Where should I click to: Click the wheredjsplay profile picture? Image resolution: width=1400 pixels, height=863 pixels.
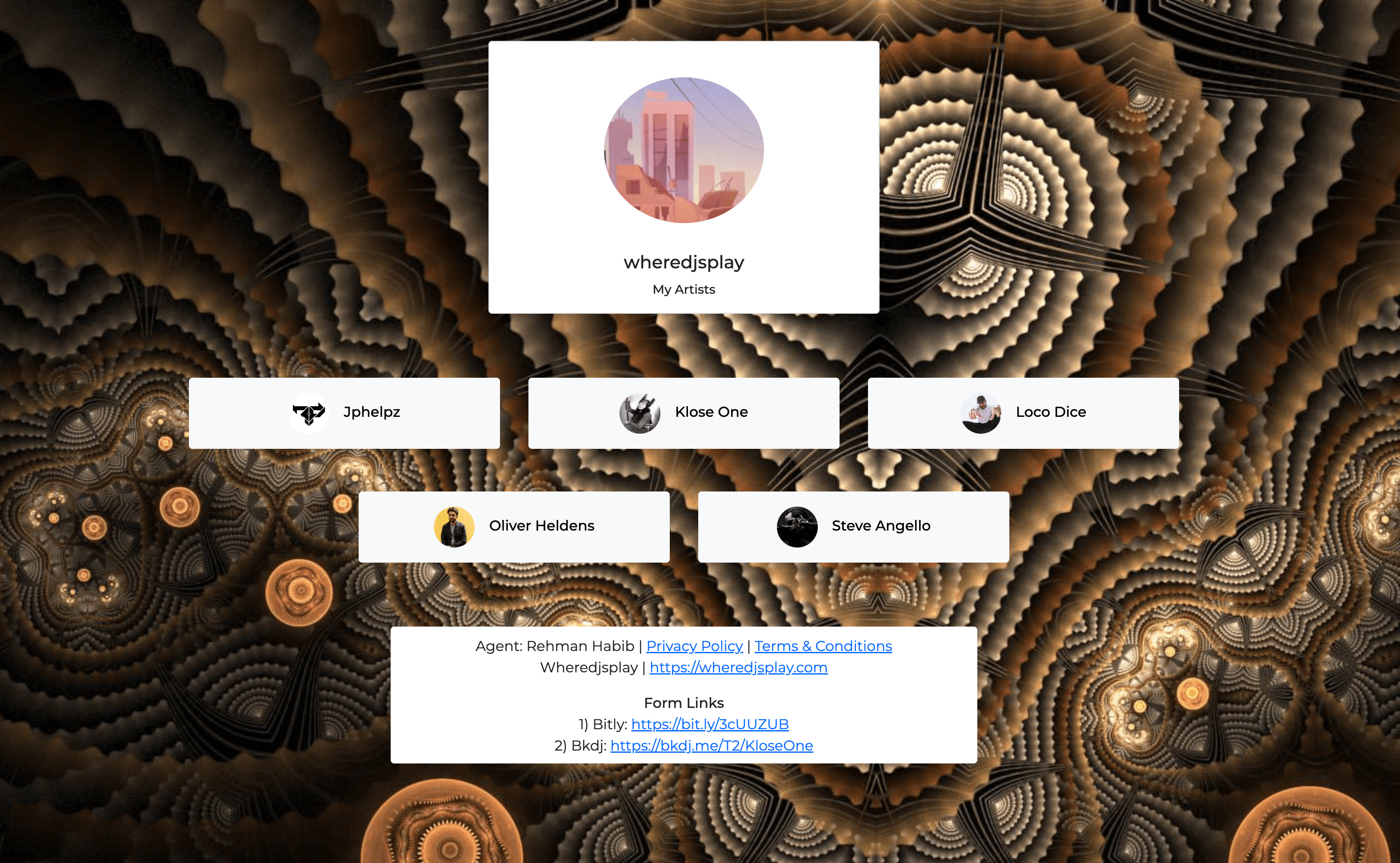[684, 150]
